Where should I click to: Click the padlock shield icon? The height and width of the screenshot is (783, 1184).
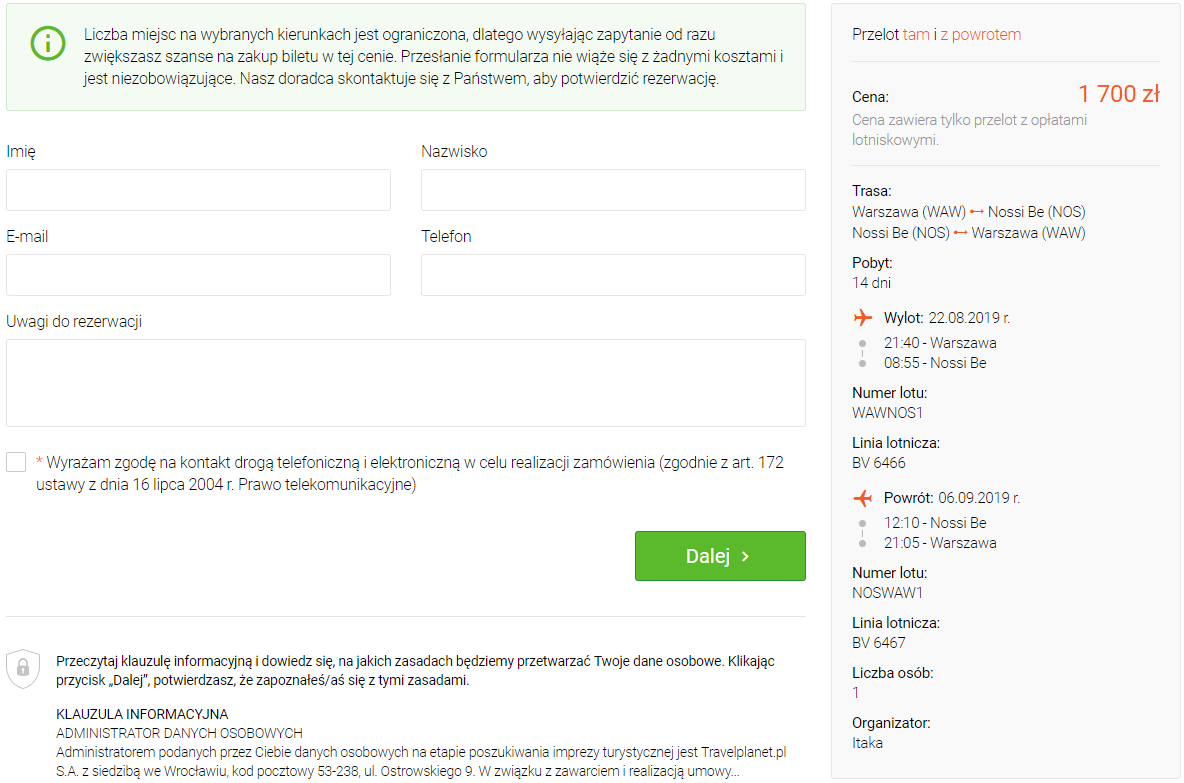point(23,668)
